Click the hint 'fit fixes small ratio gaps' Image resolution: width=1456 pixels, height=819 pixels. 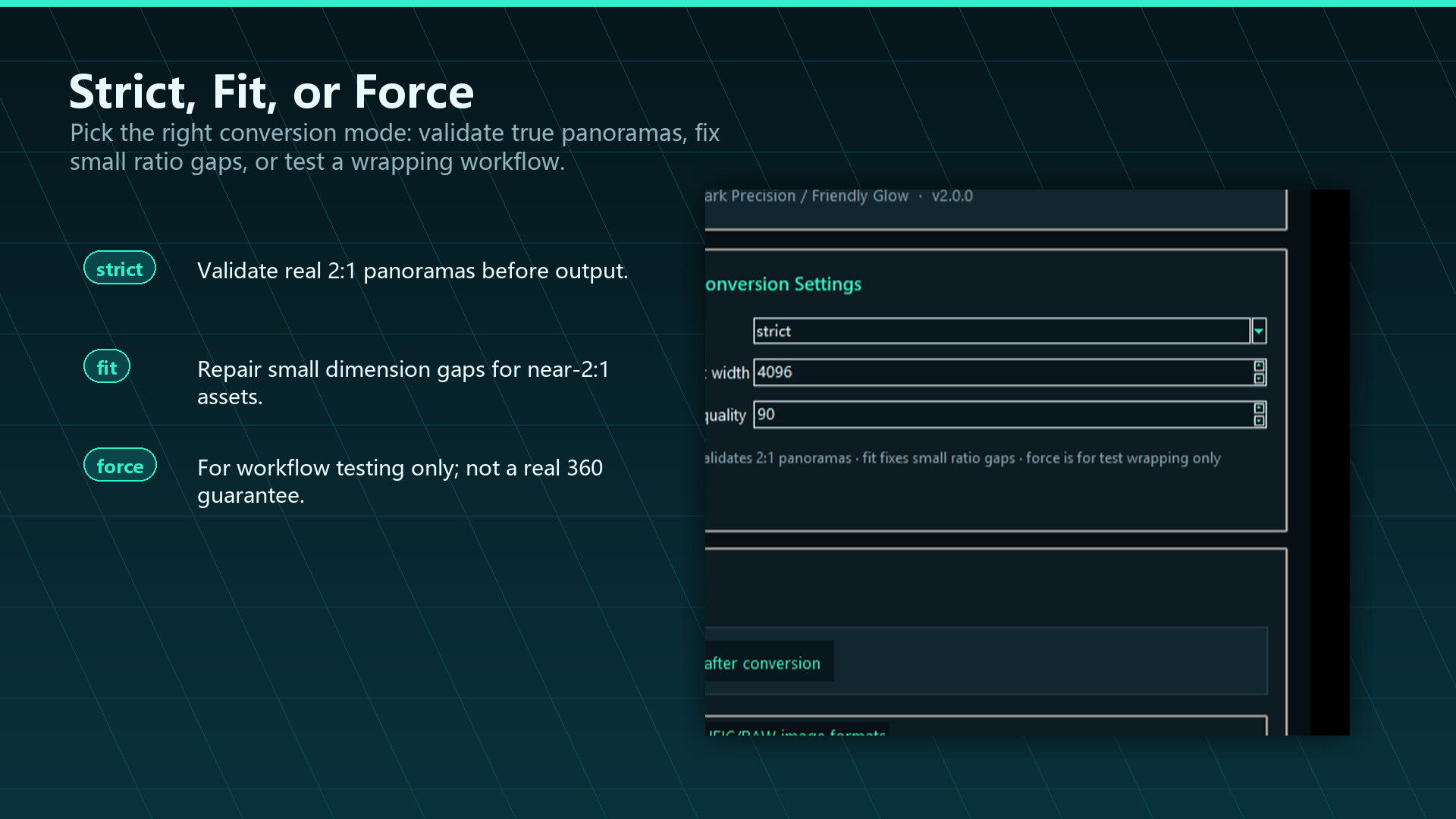939,458
